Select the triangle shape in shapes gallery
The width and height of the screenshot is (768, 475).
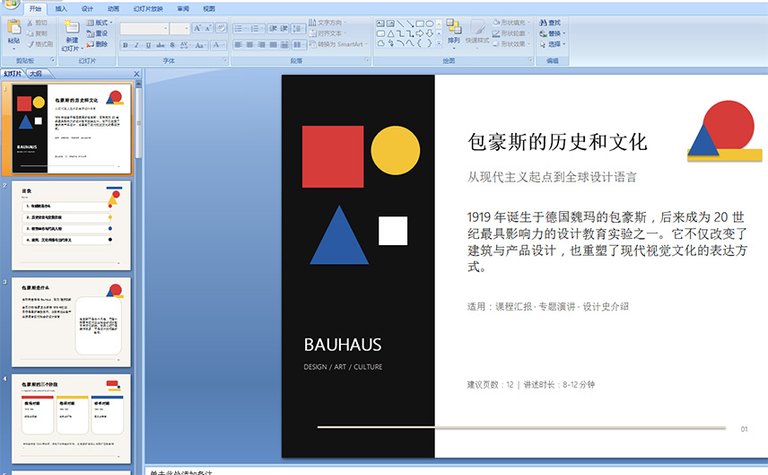(390, 33)
